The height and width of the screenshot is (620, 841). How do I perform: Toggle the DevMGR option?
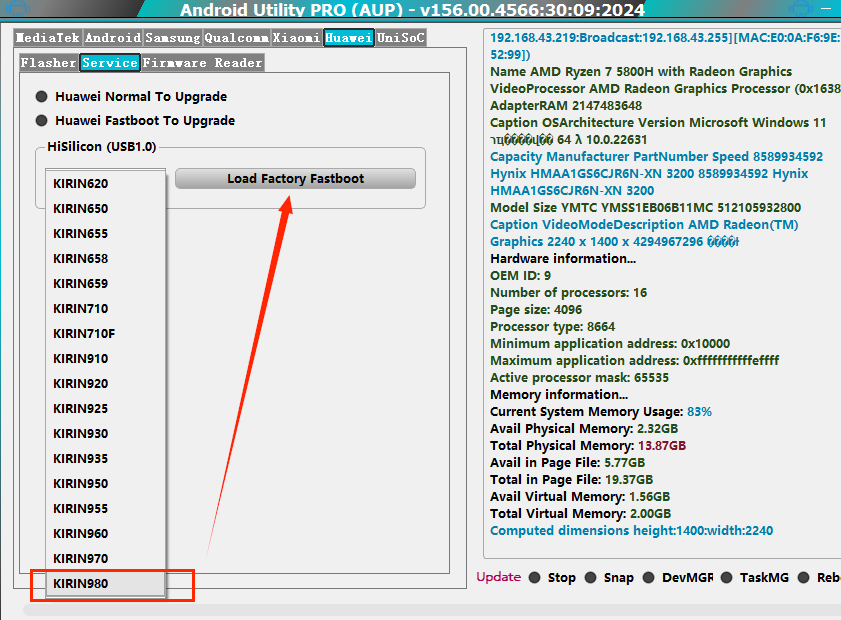point(678,578)
